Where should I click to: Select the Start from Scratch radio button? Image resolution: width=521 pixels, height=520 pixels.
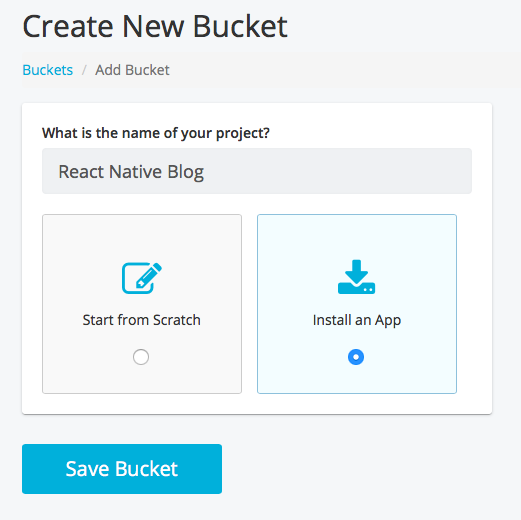141,357
